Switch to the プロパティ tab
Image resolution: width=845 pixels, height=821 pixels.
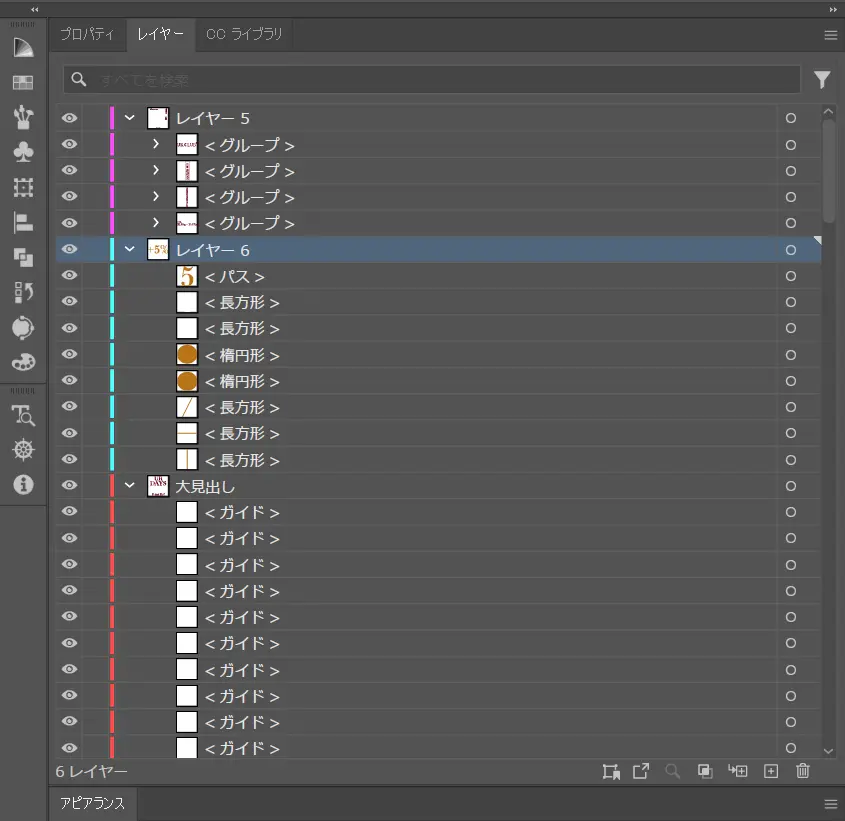(86, 35)
